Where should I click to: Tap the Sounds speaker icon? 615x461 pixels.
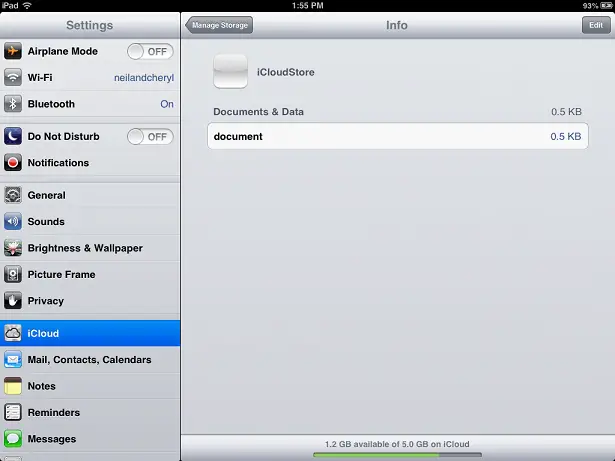[13, 222]
